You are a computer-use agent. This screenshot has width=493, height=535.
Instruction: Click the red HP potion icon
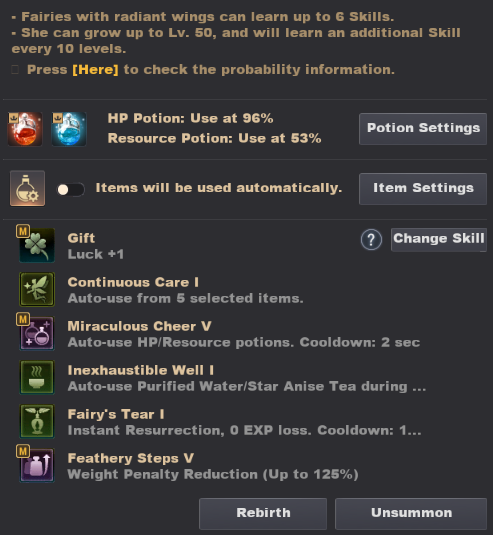[x=25, y=129]
